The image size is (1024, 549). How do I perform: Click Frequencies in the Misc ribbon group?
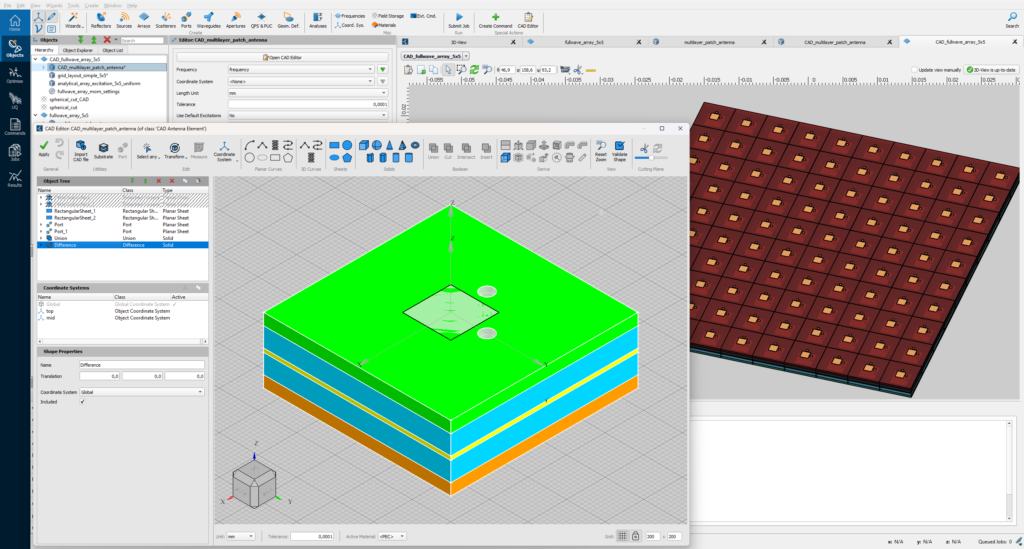point(350,16)
